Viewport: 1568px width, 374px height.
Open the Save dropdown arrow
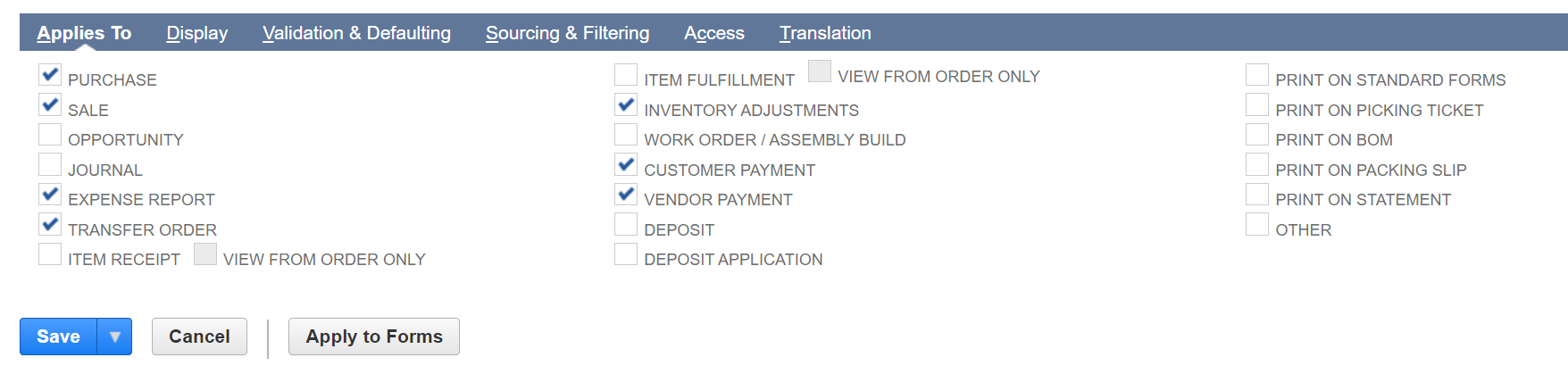tap(115, 337)
